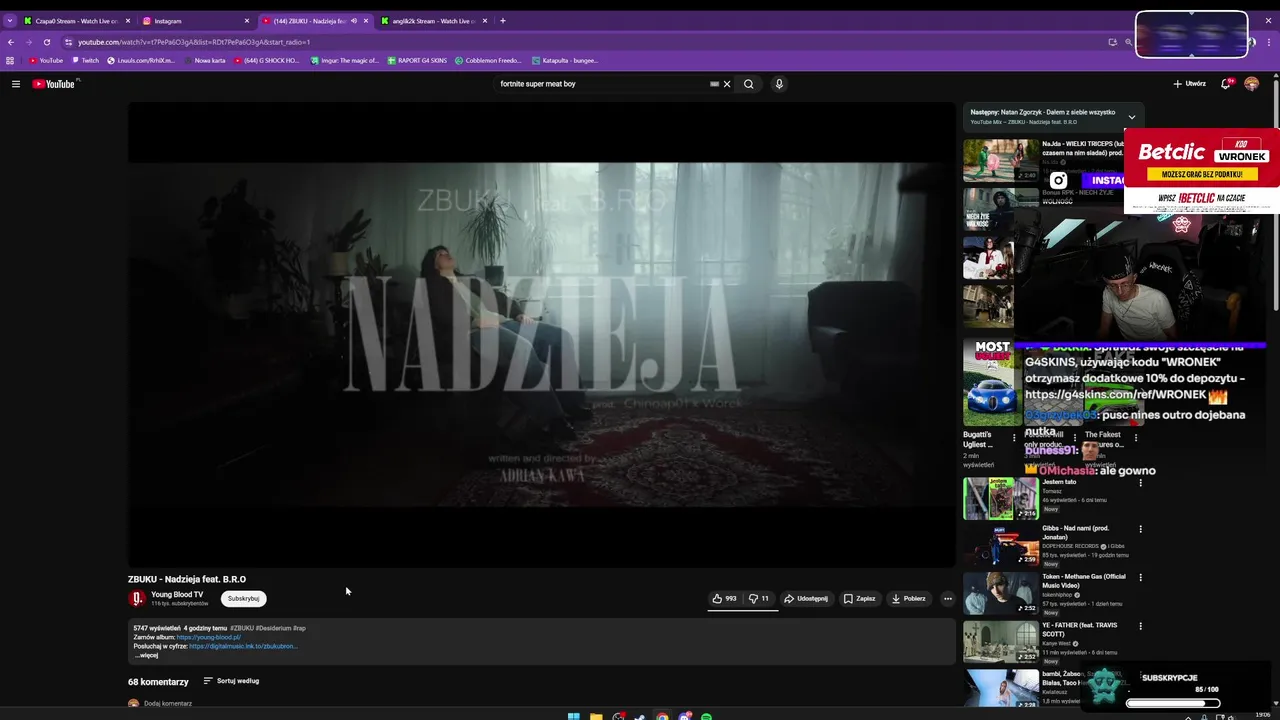Screen dimensions: 1280x720
Task: Open the Token - Methane Gas title
Action: tap(1084, 581)
